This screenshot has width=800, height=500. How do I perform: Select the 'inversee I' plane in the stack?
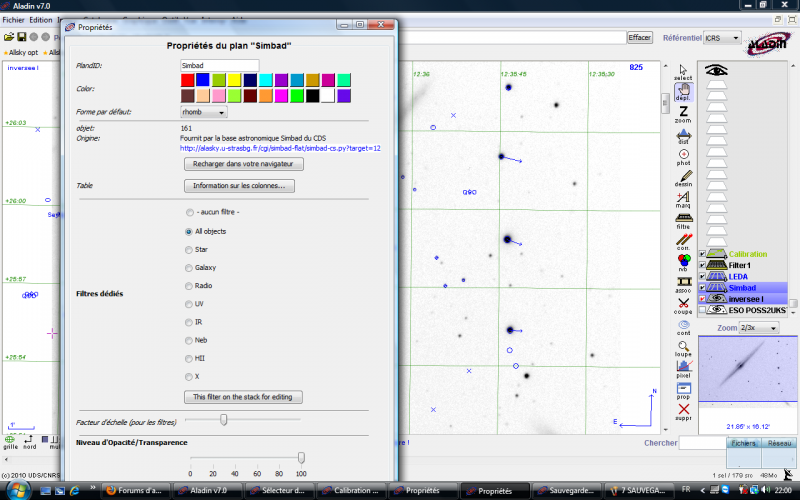click(x=746, y=299)
